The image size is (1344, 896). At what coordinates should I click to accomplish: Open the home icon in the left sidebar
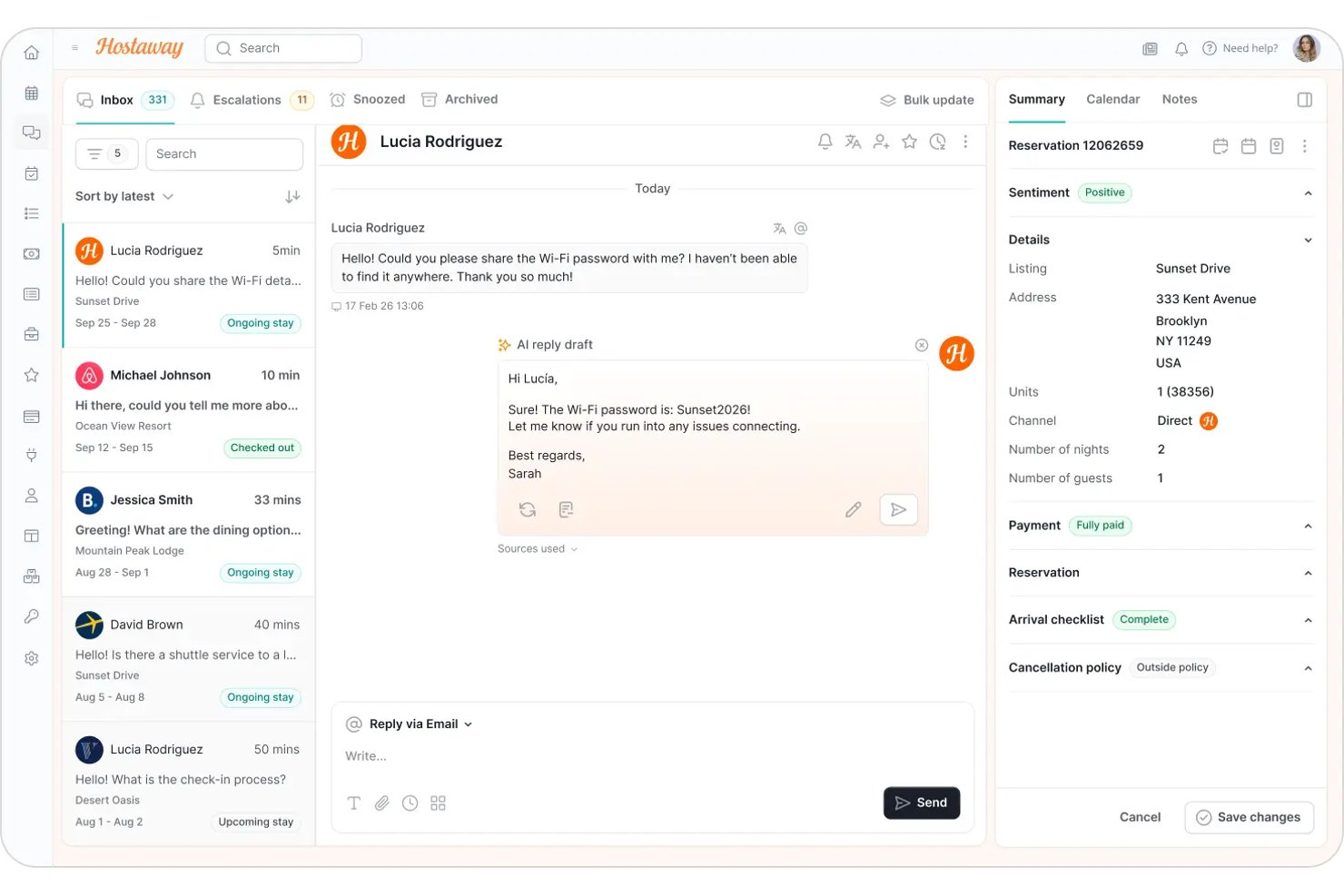point(32,53)
